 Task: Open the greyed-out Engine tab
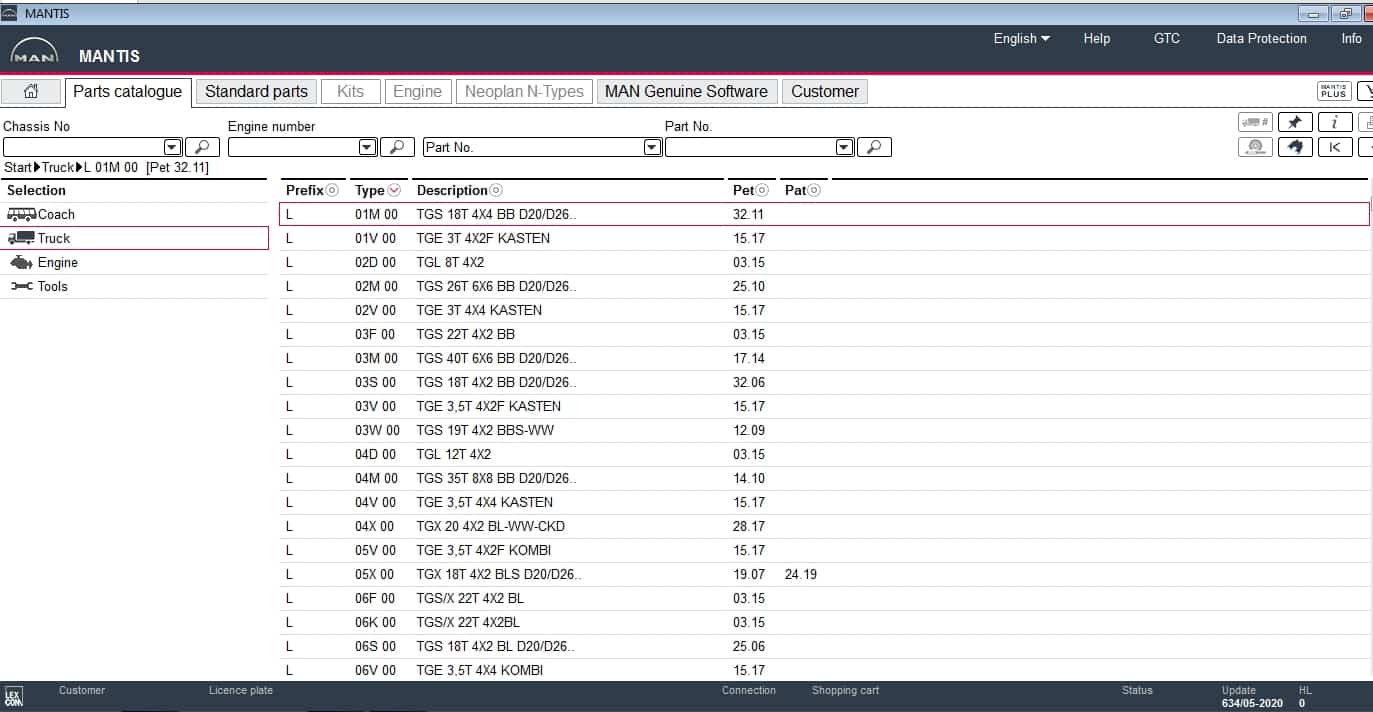click(x=417, y=91)
